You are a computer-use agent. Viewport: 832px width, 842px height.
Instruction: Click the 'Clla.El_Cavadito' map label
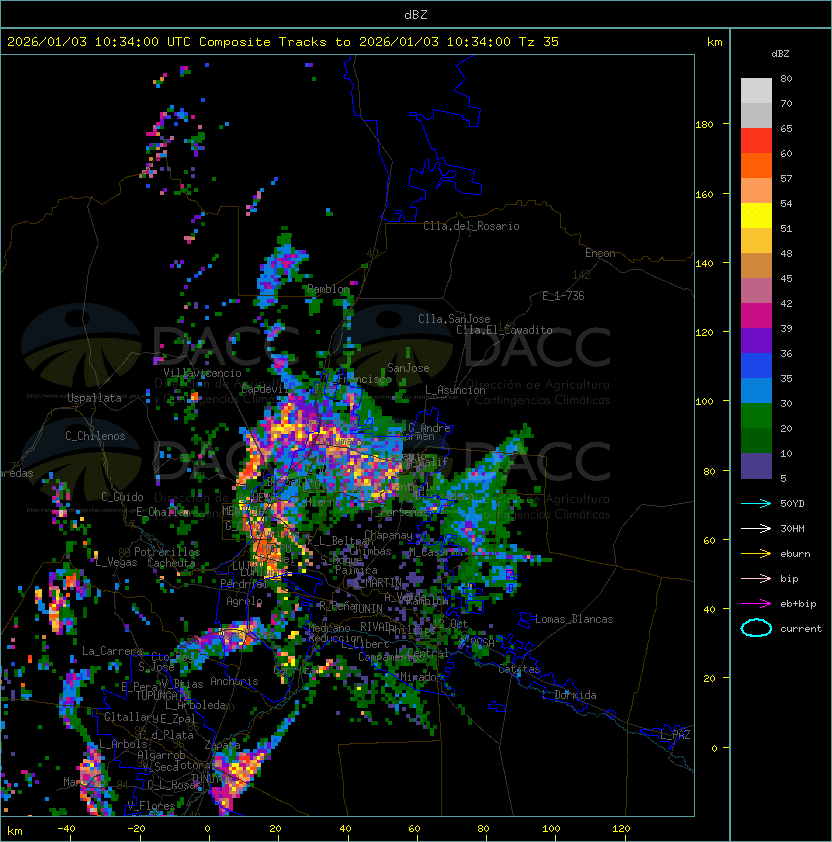(x=504, y=330)
